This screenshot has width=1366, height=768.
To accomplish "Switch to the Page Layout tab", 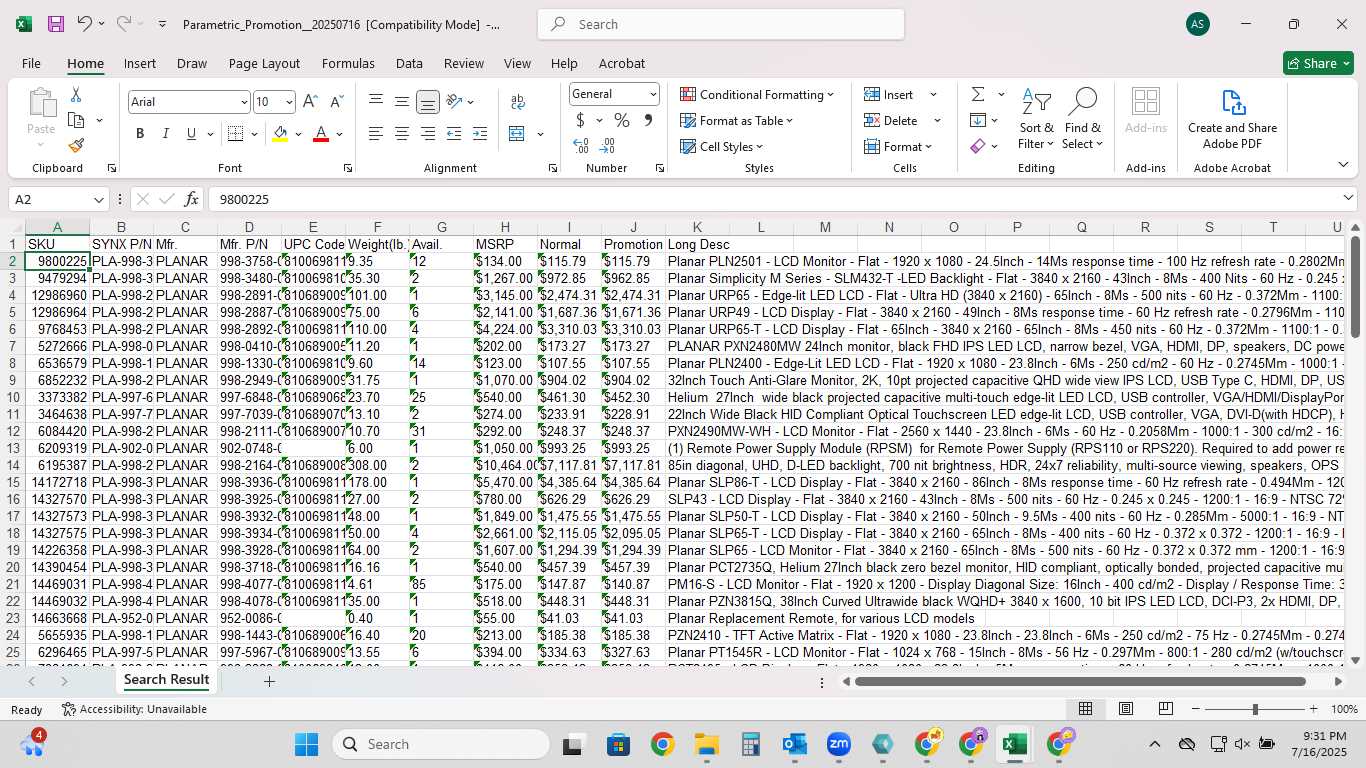I will (x=264, y=63).
